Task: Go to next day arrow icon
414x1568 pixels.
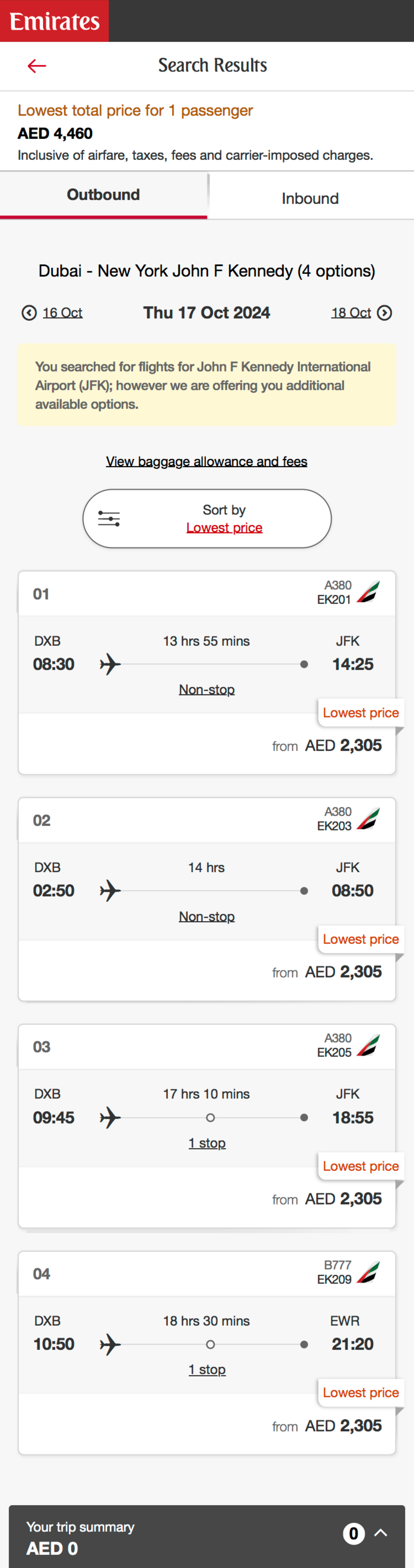Action: [x=384, y=313]
